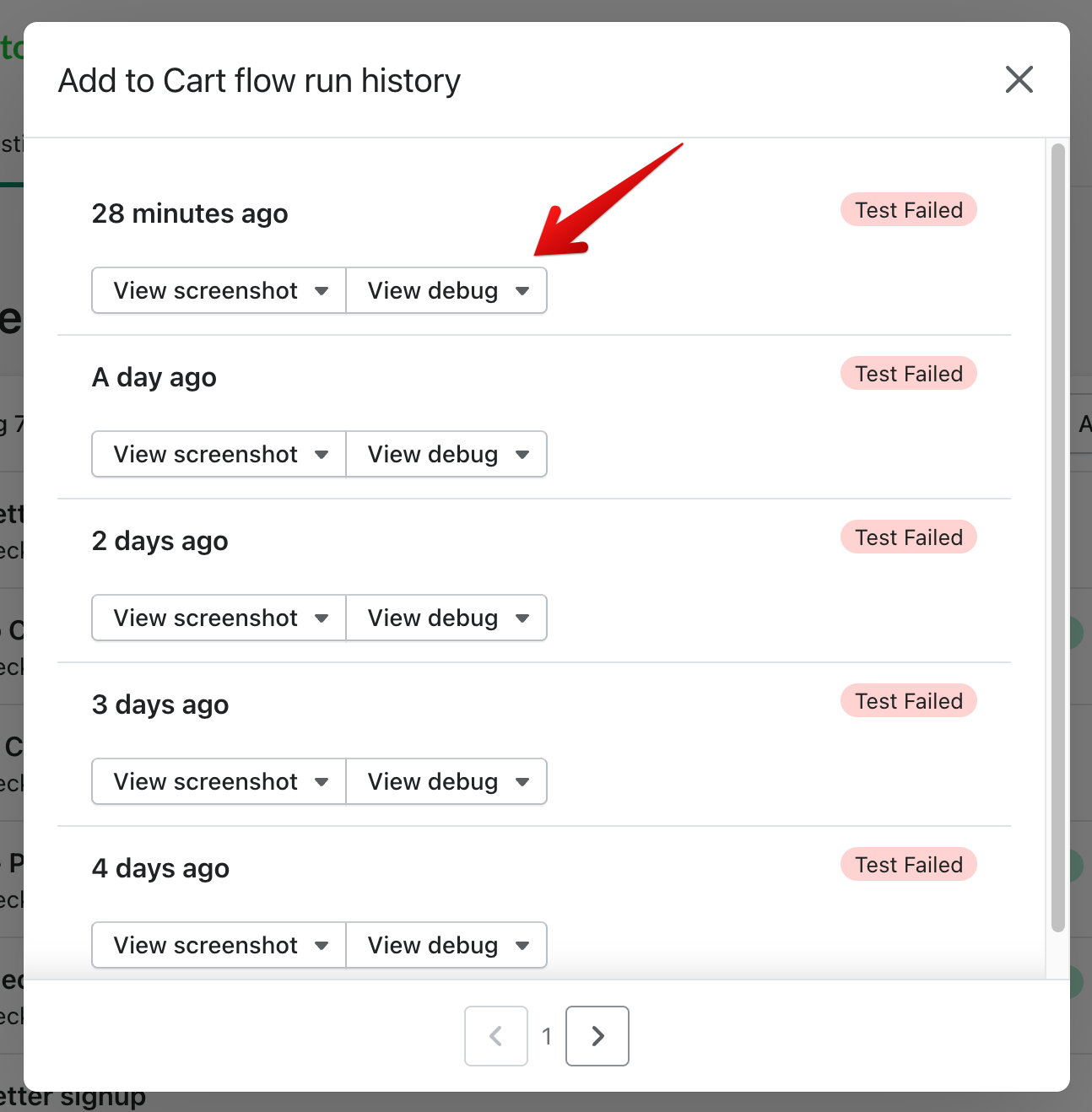Open View screenshot for 28 minutes ago run
Screen dimensions: 1092x1112
219,291
